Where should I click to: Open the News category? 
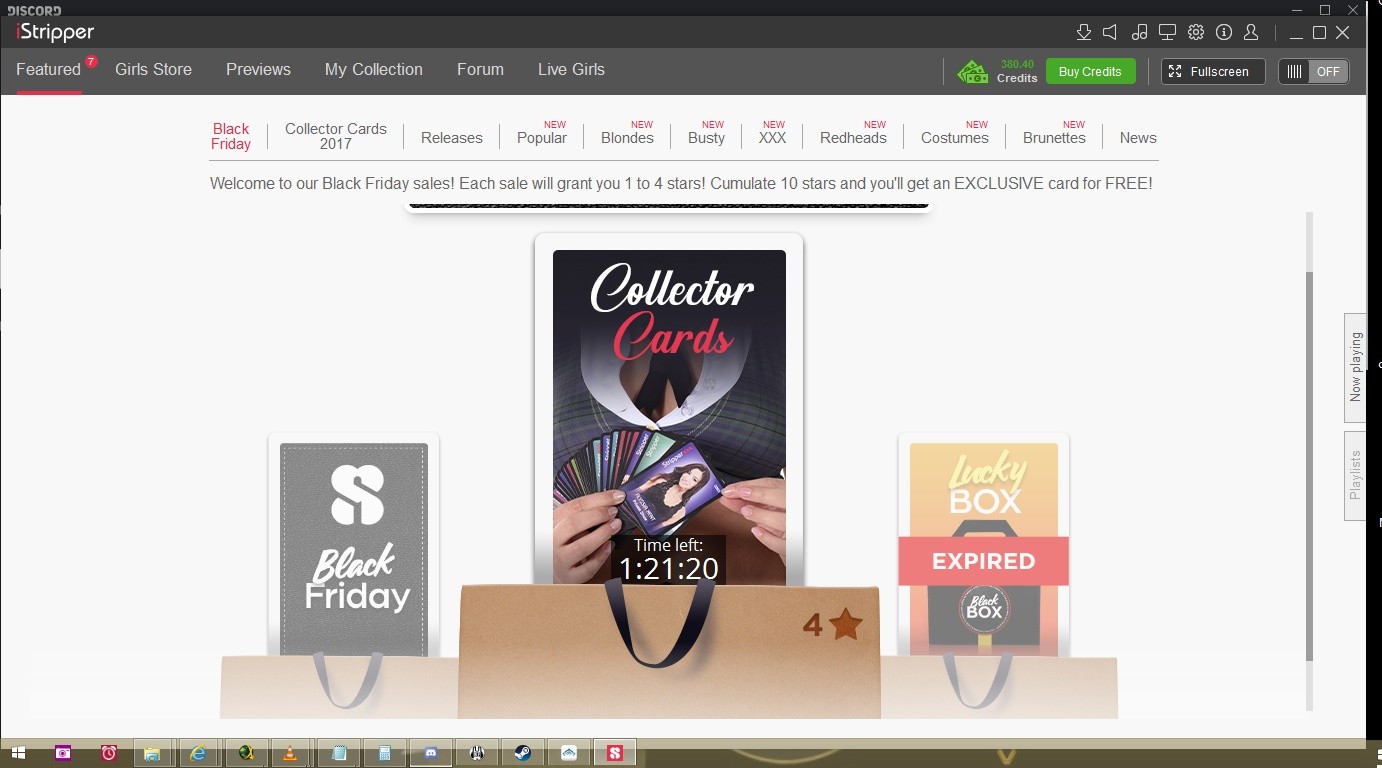[x=1138, y=138]
